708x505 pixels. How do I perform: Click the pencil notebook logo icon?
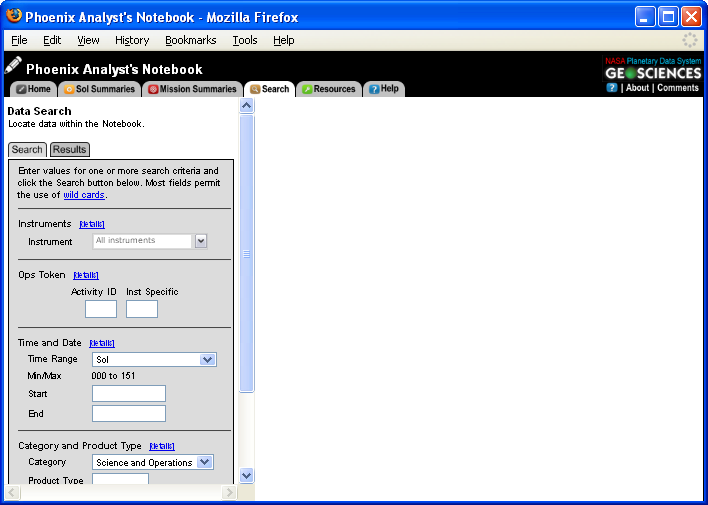13,66
